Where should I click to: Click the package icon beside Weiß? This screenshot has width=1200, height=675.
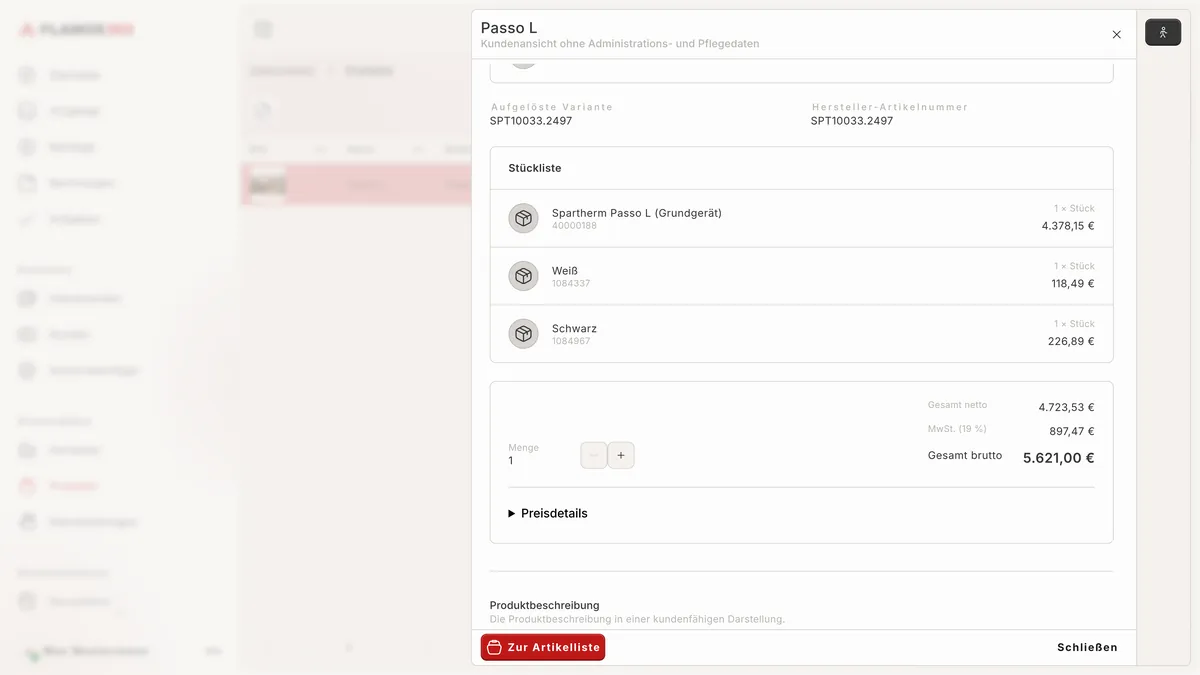click(523, 276)
